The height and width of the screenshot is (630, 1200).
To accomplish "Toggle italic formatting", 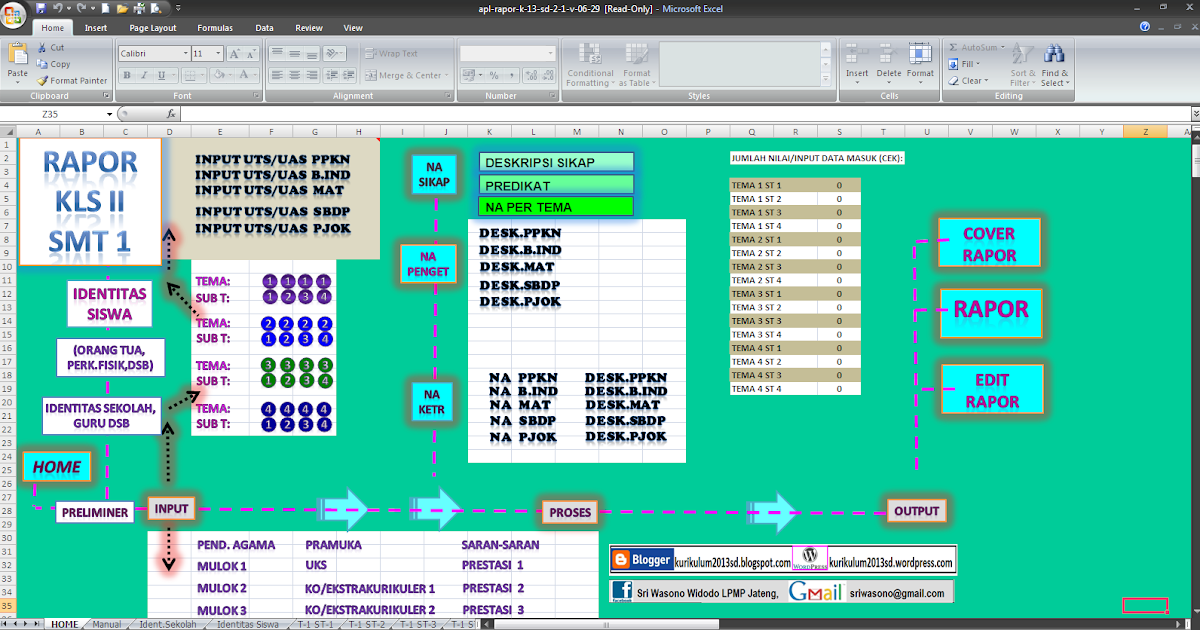I will (x=144, y=75).
